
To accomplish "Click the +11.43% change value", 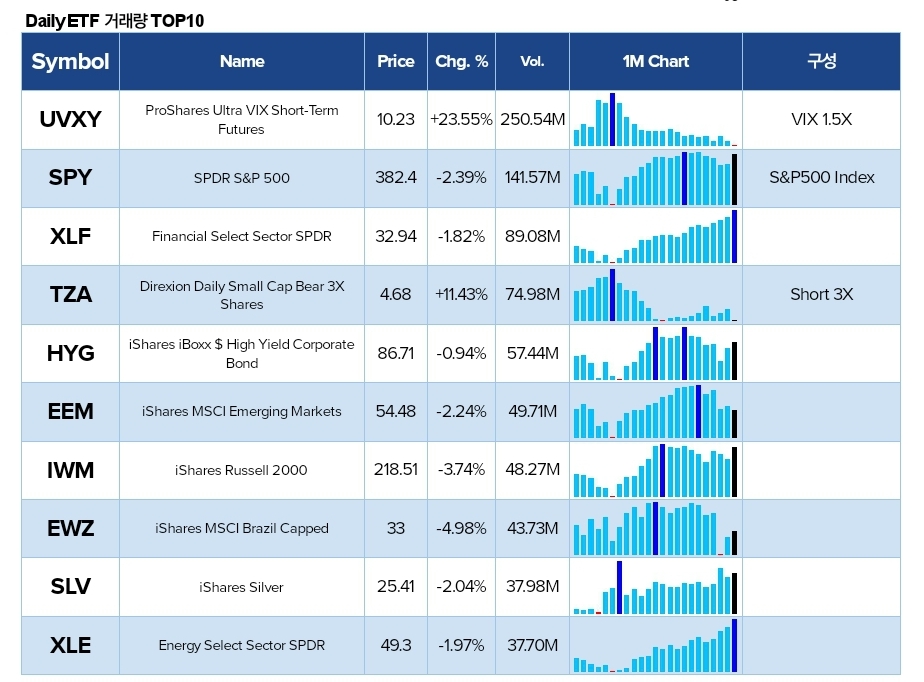I will pos(461,294).
